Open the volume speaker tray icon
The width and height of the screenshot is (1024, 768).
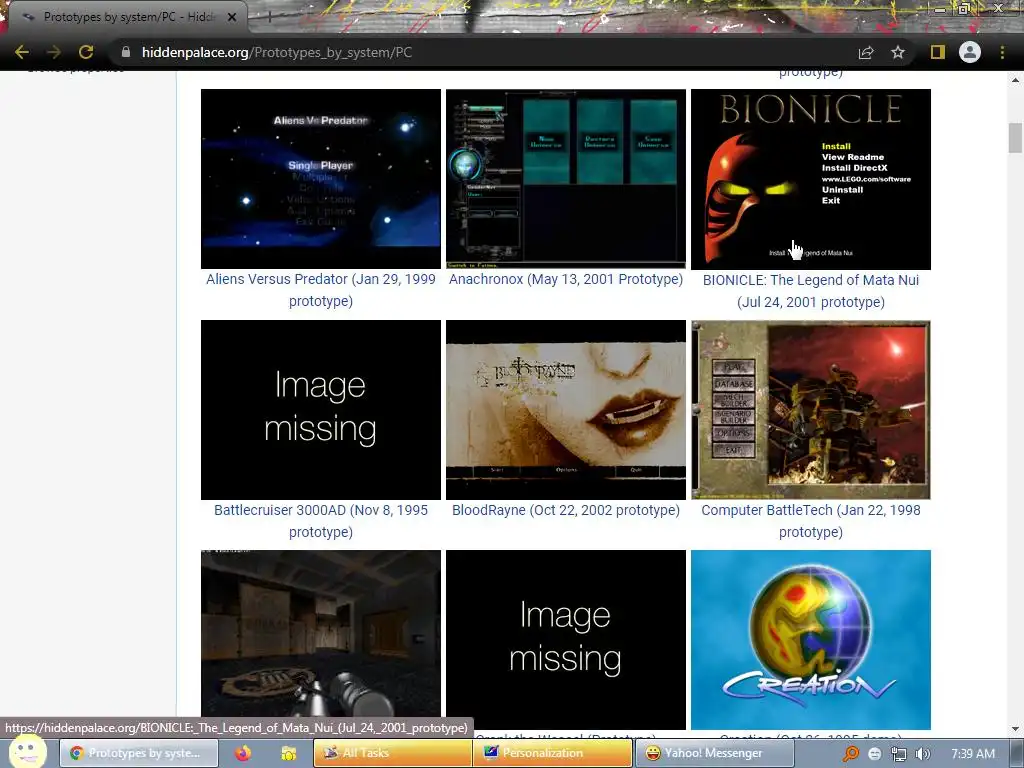923,754
